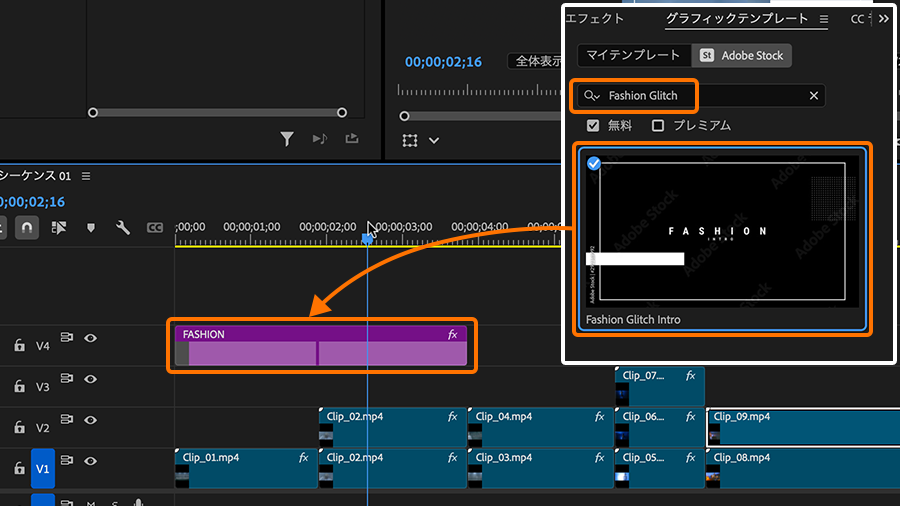Toggle the CC caption track button

point(155,228)
